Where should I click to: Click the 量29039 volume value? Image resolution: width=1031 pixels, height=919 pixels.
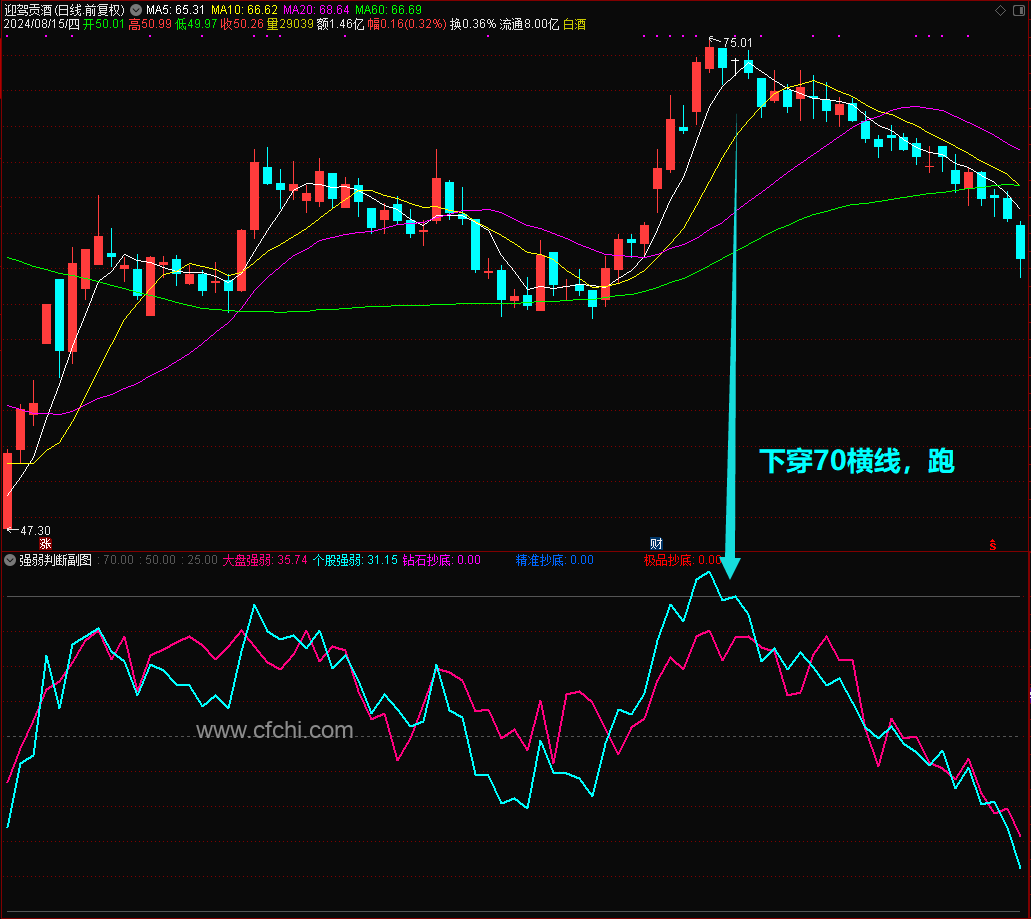(290, 24)
